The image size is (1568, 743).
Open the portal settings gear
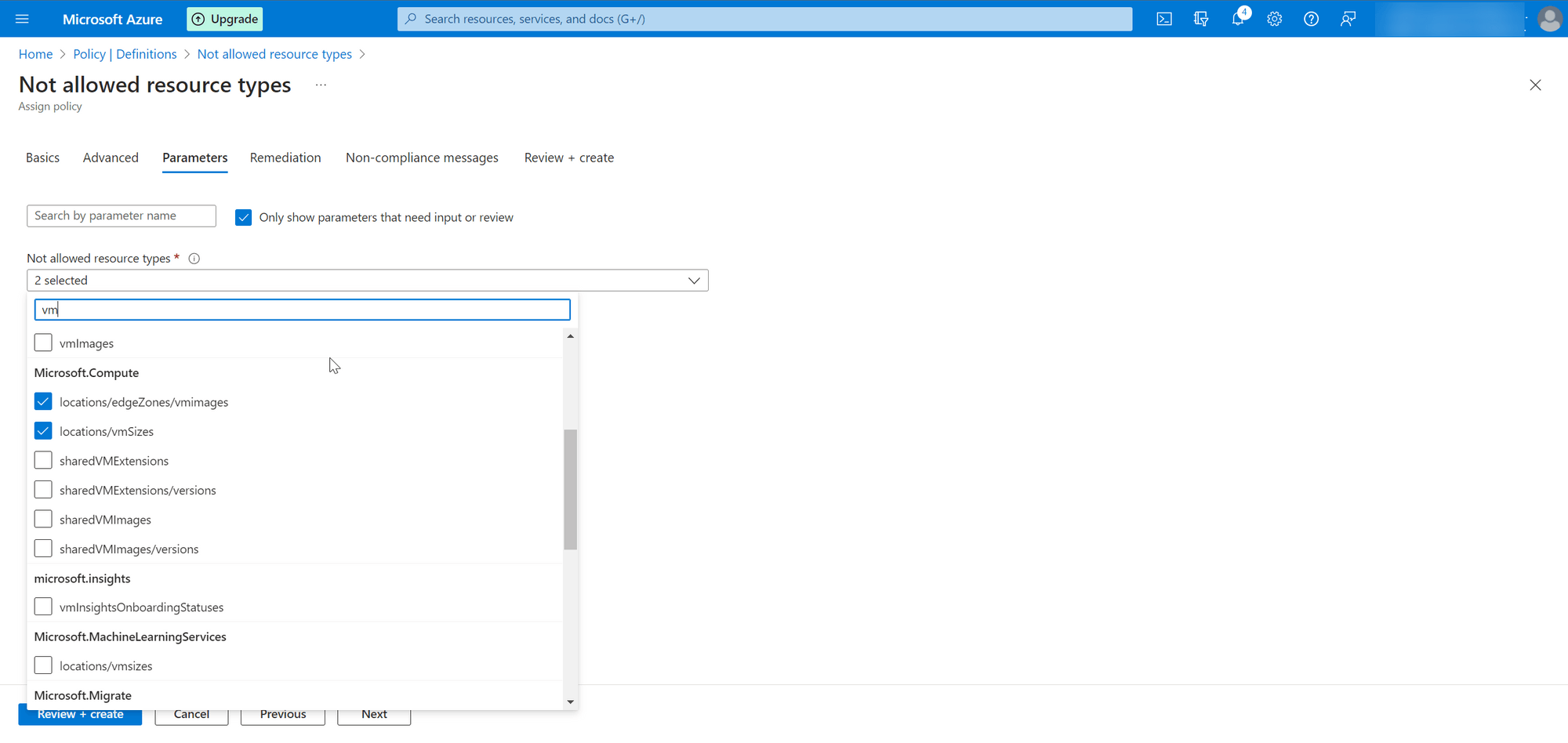1274,19
